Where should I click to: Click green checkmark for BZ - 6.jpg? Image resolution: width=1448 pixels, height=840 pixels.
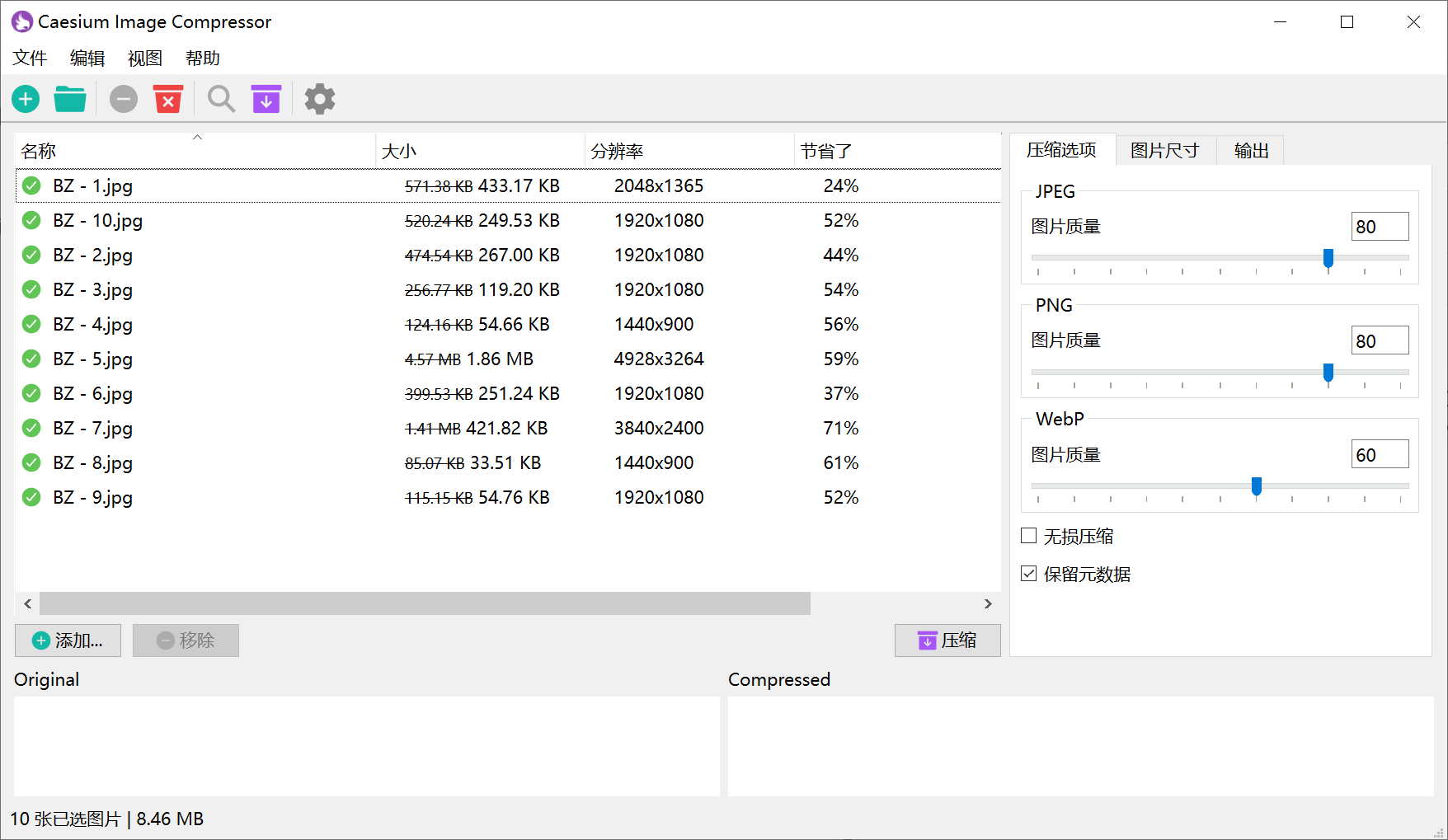[31, 394]
